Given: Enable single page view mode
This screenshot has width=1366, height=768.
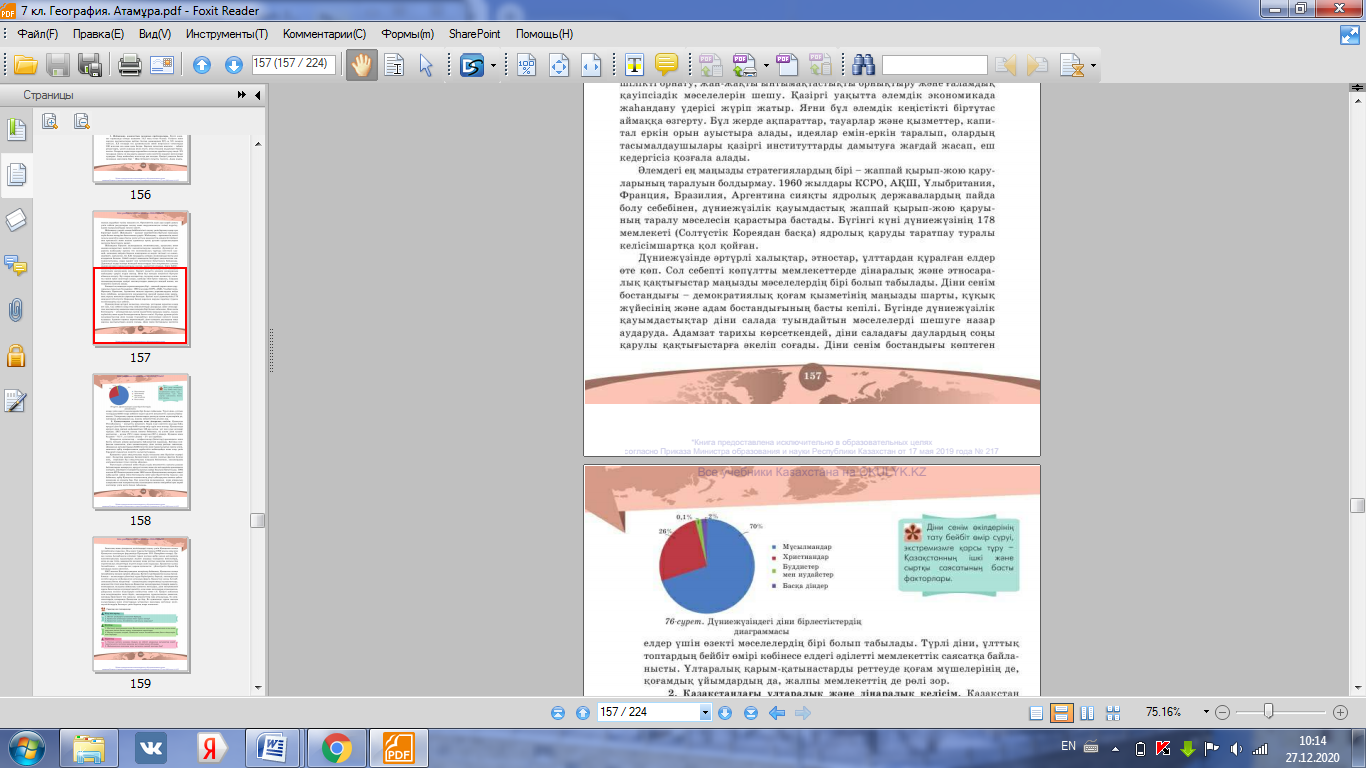Looking at the screenshot, I should tap(1036, 713).
